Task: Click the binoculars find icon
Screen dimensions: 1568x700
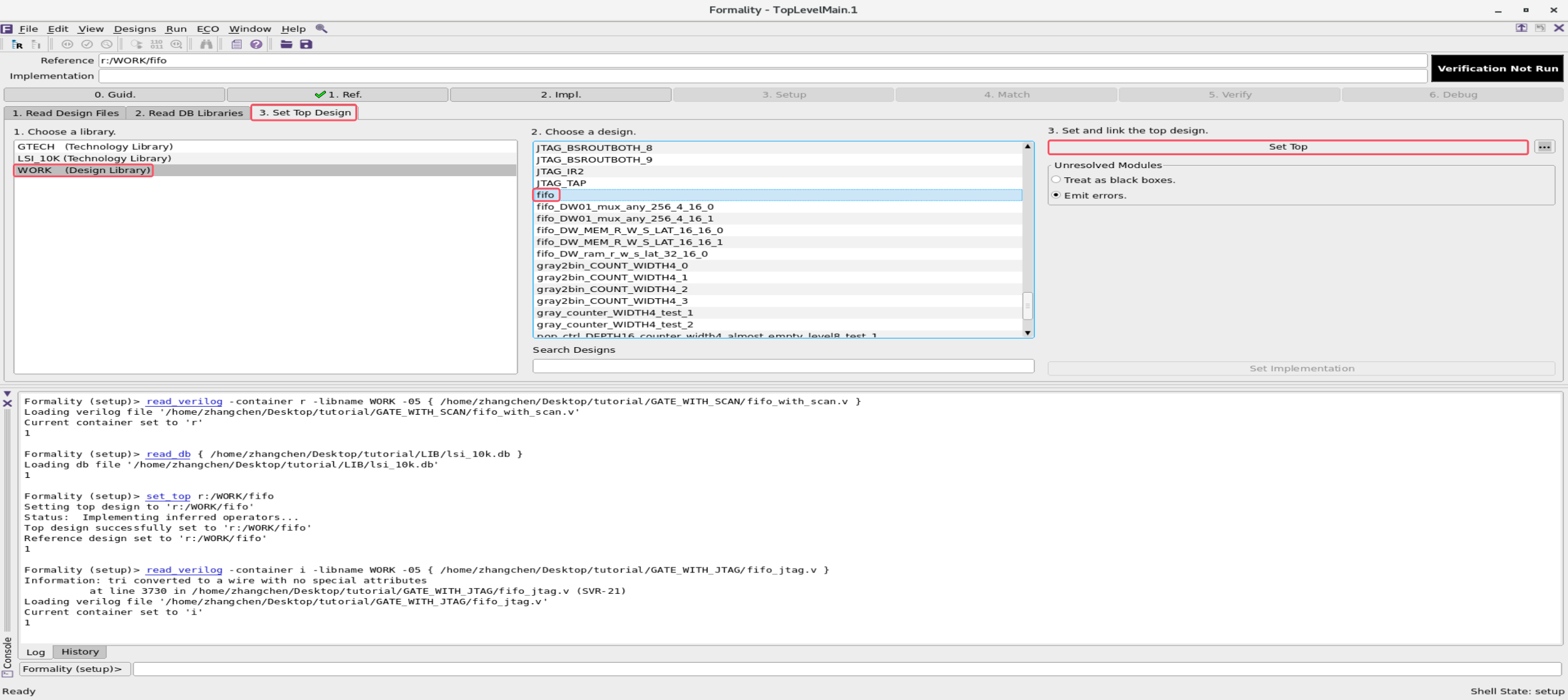Action: pos(207,44)
